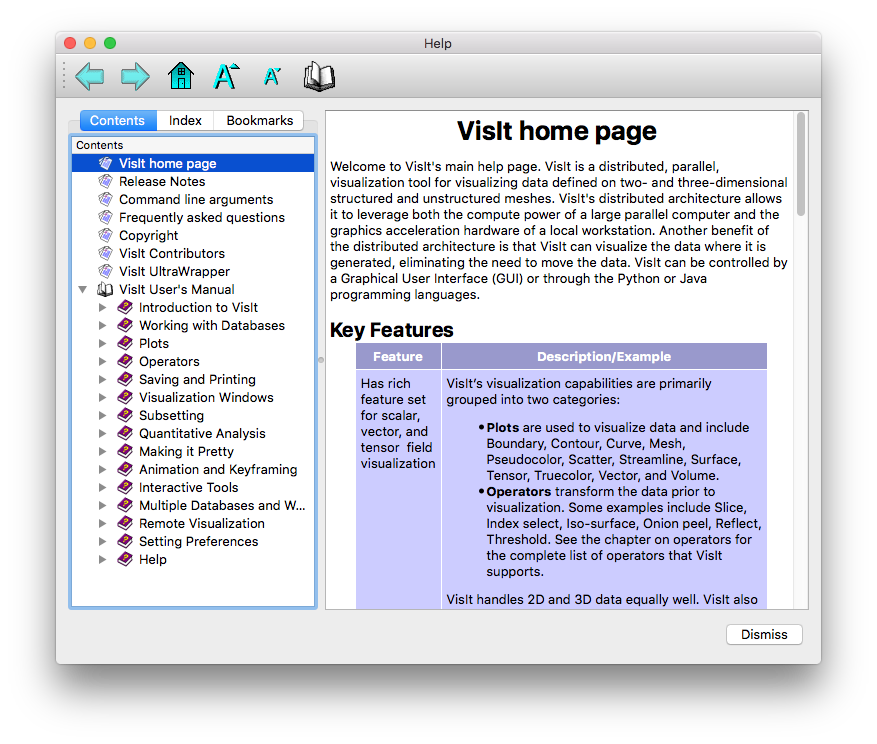877x744 pixels.
Task: Select VisIt home page in contents
Action: (x=193, y=163)
